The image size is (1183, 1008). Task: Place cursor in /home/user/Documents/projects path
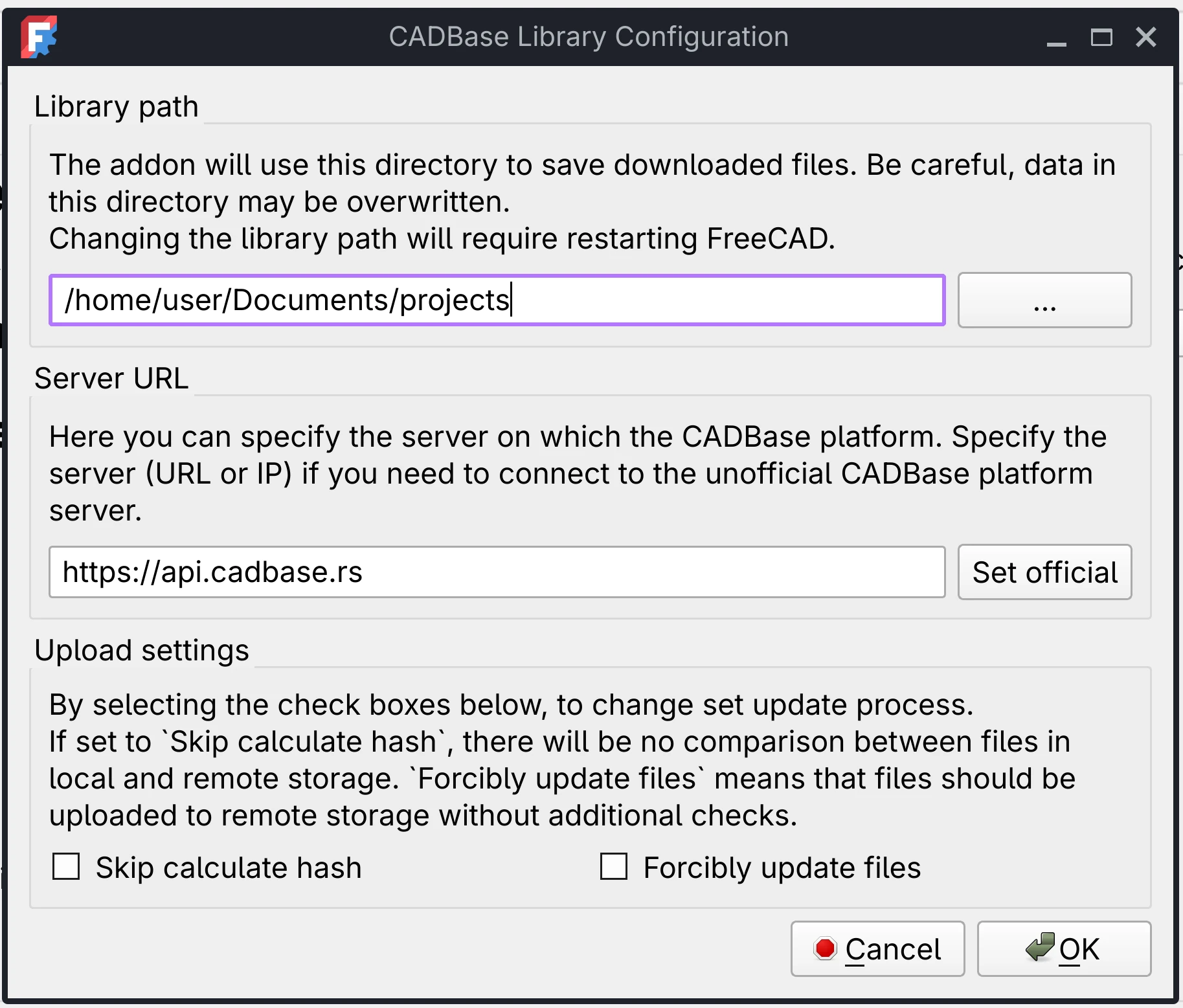tap(285, 300)
